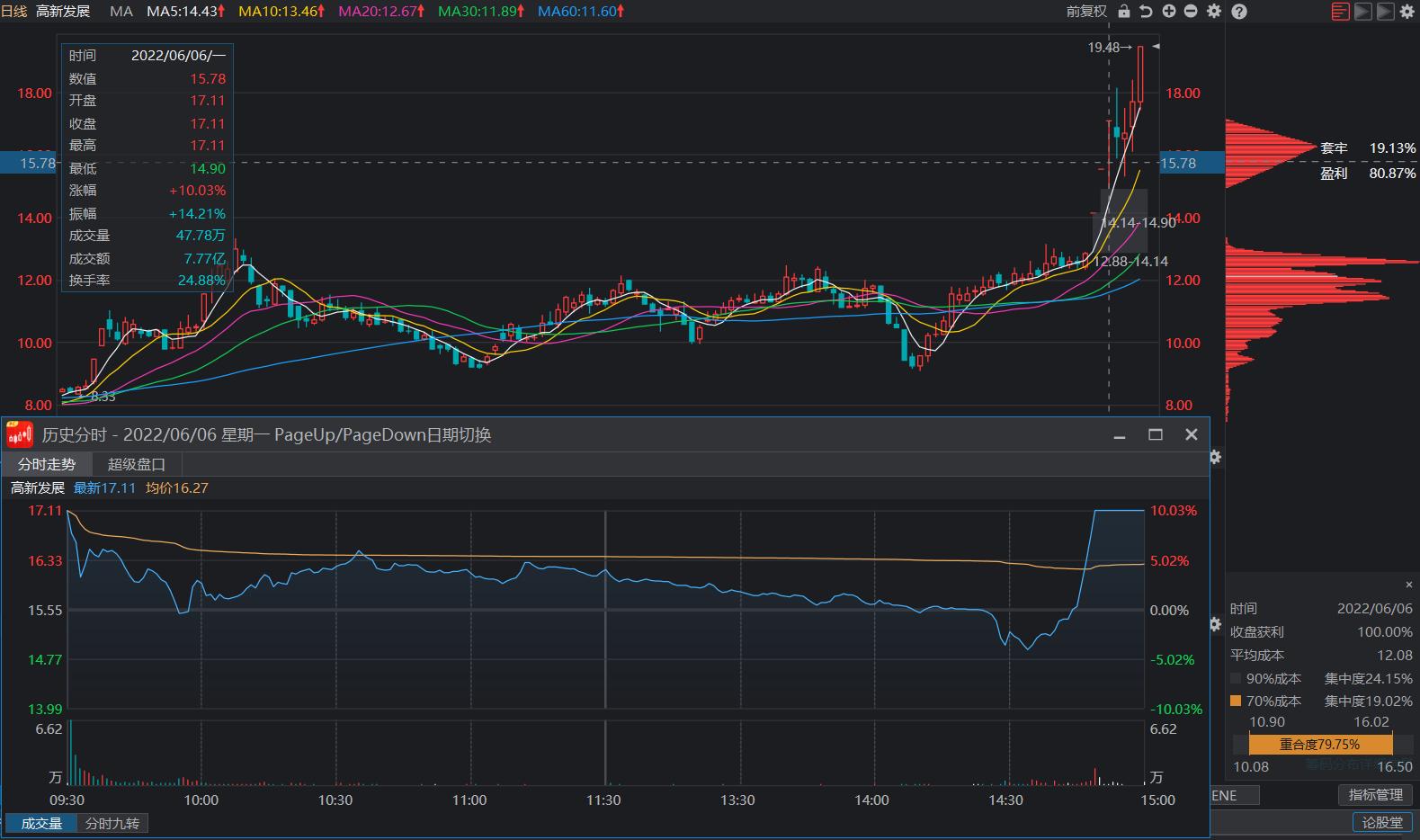Viewport: 1420px width, 840px height.
Task: Expand the MA indicator selector
Action: point(121,12)
